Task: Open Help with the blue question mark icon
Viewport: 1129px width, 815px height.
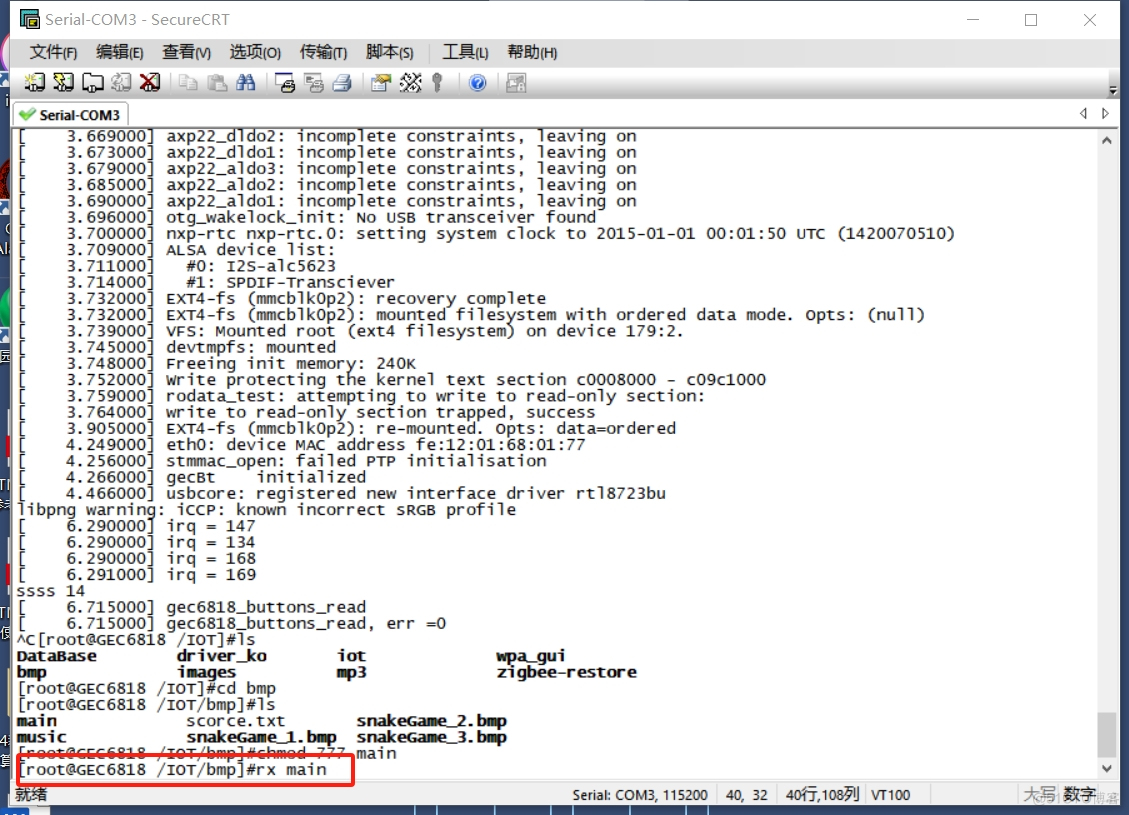Action: [x=478, y=83]
